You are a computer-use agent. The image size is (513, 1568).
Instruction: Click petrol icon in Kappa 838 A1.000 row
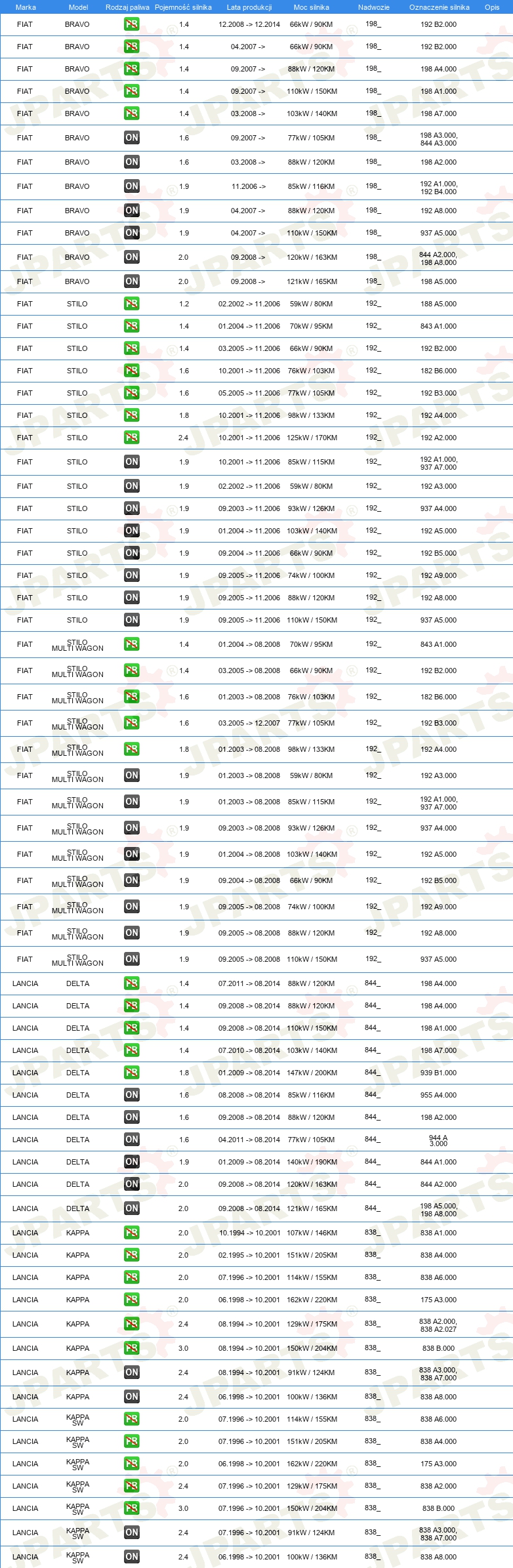[131, 1233]
